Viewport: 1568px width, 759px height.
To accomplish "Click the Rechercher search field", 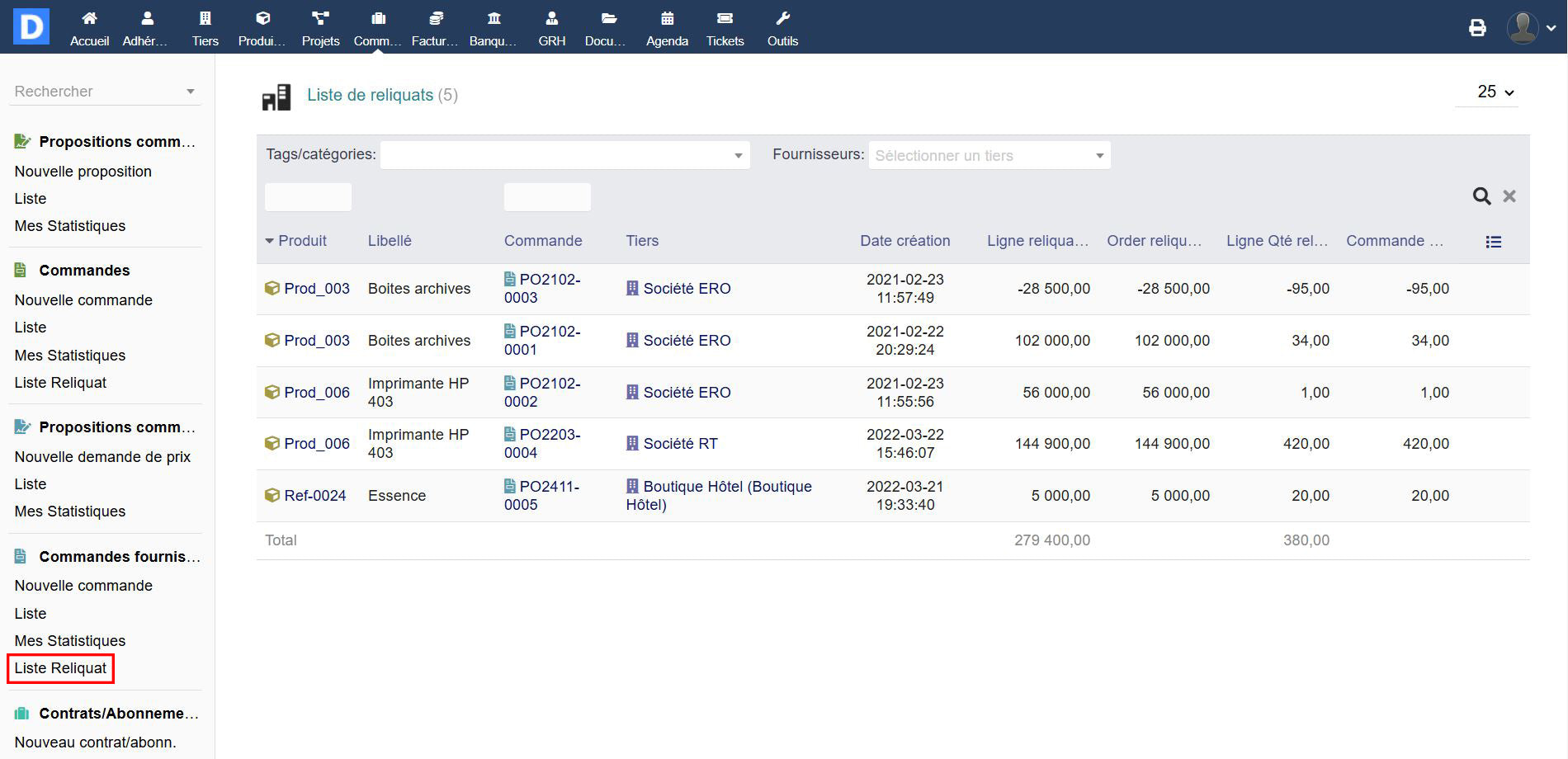I will [97, 92].
